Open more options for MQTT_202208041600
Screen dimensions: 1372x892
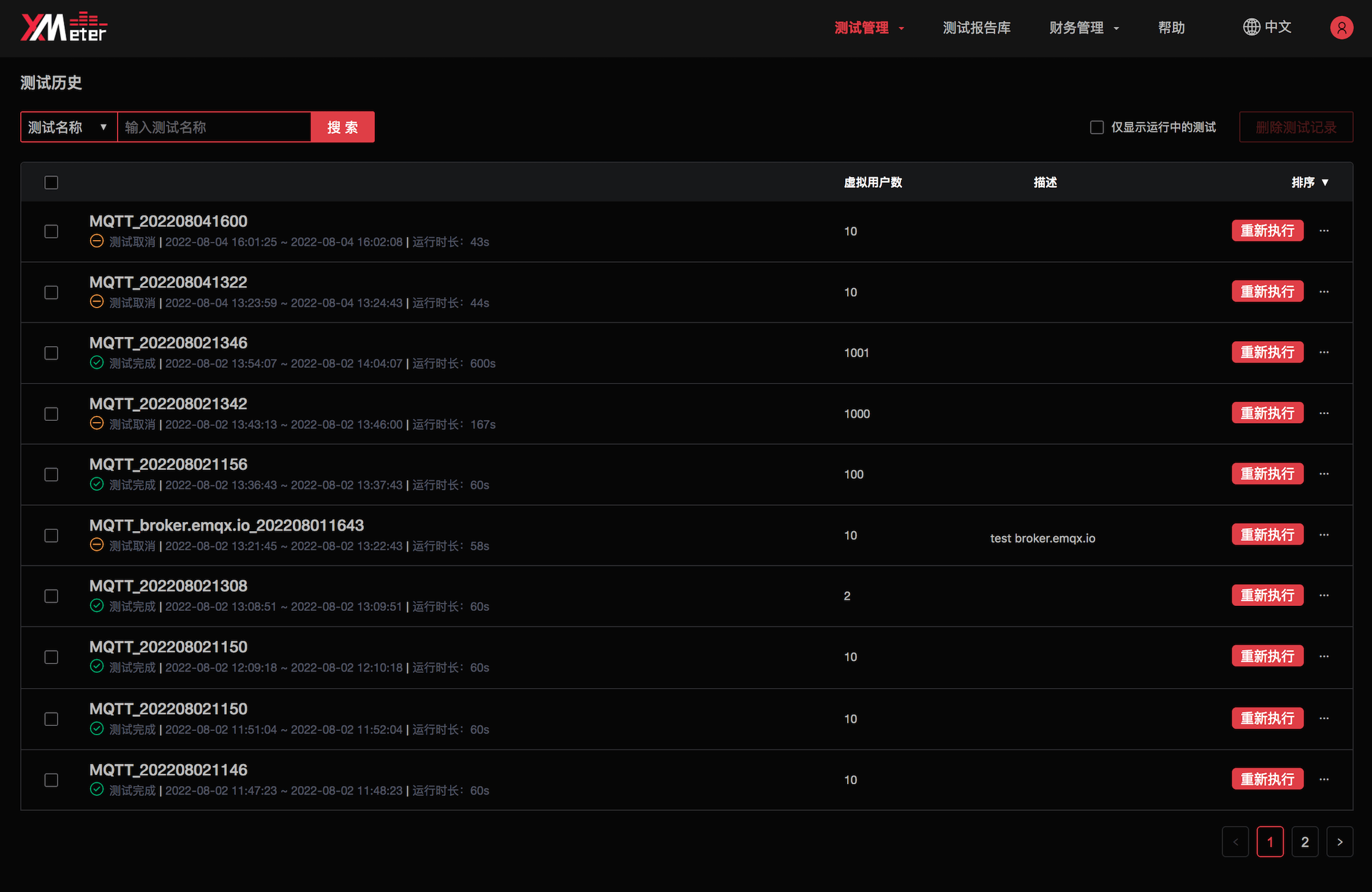[1324, 231]
